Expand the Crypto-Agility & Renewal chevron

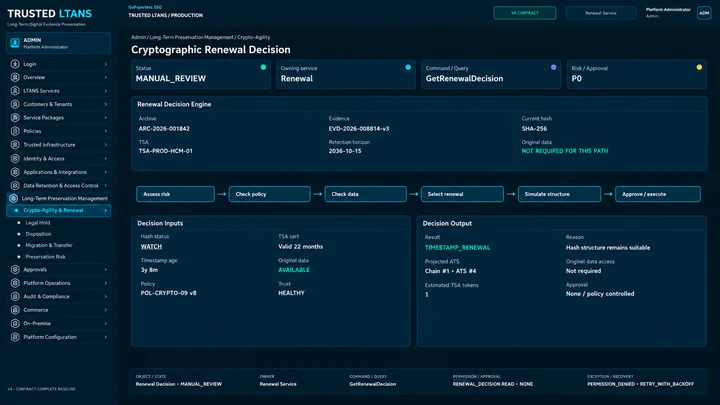click(x=106, y=210)
